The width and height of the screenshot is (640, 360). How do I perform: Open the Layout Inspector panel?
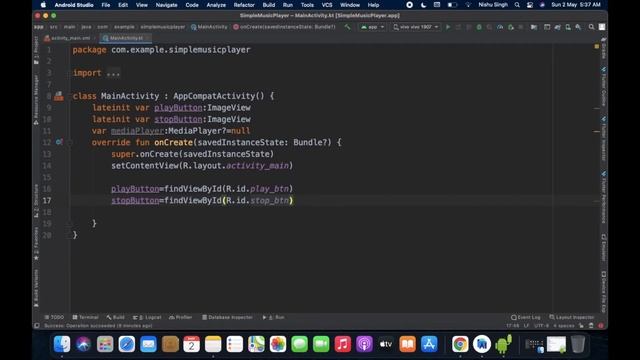[x=572, y=317]
